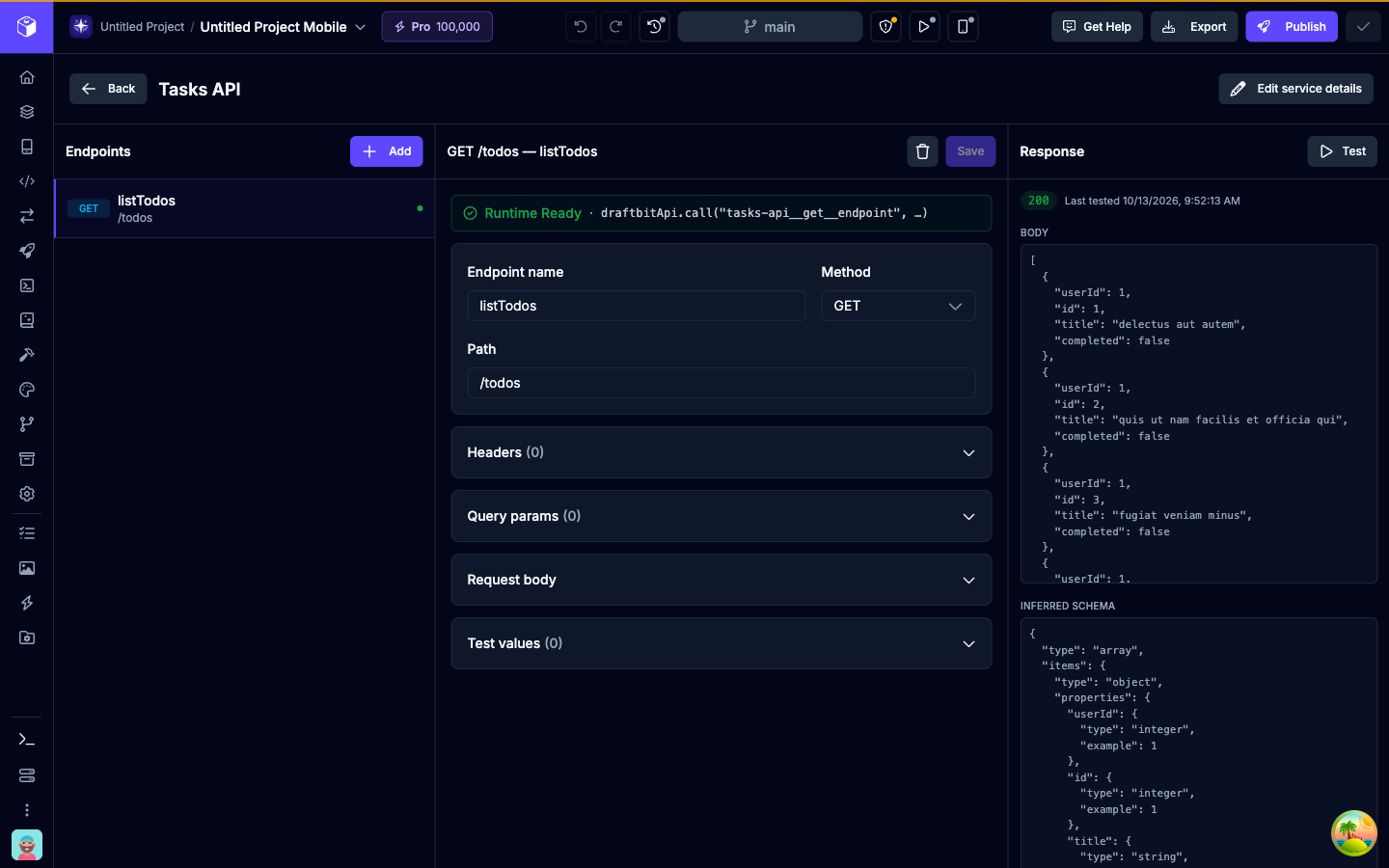Click the Pro 100,000 credits badge

pyautogui.click(x=437, y=27)
